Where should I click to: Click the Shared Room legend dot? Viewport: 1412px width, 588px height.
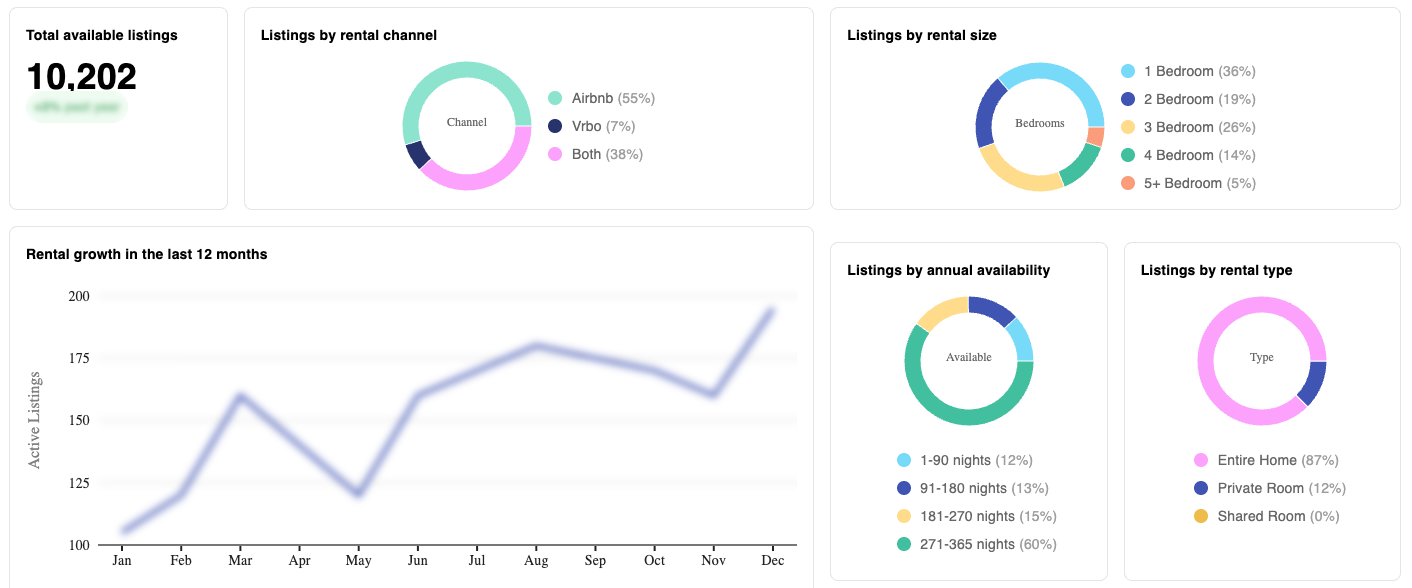1201,516
